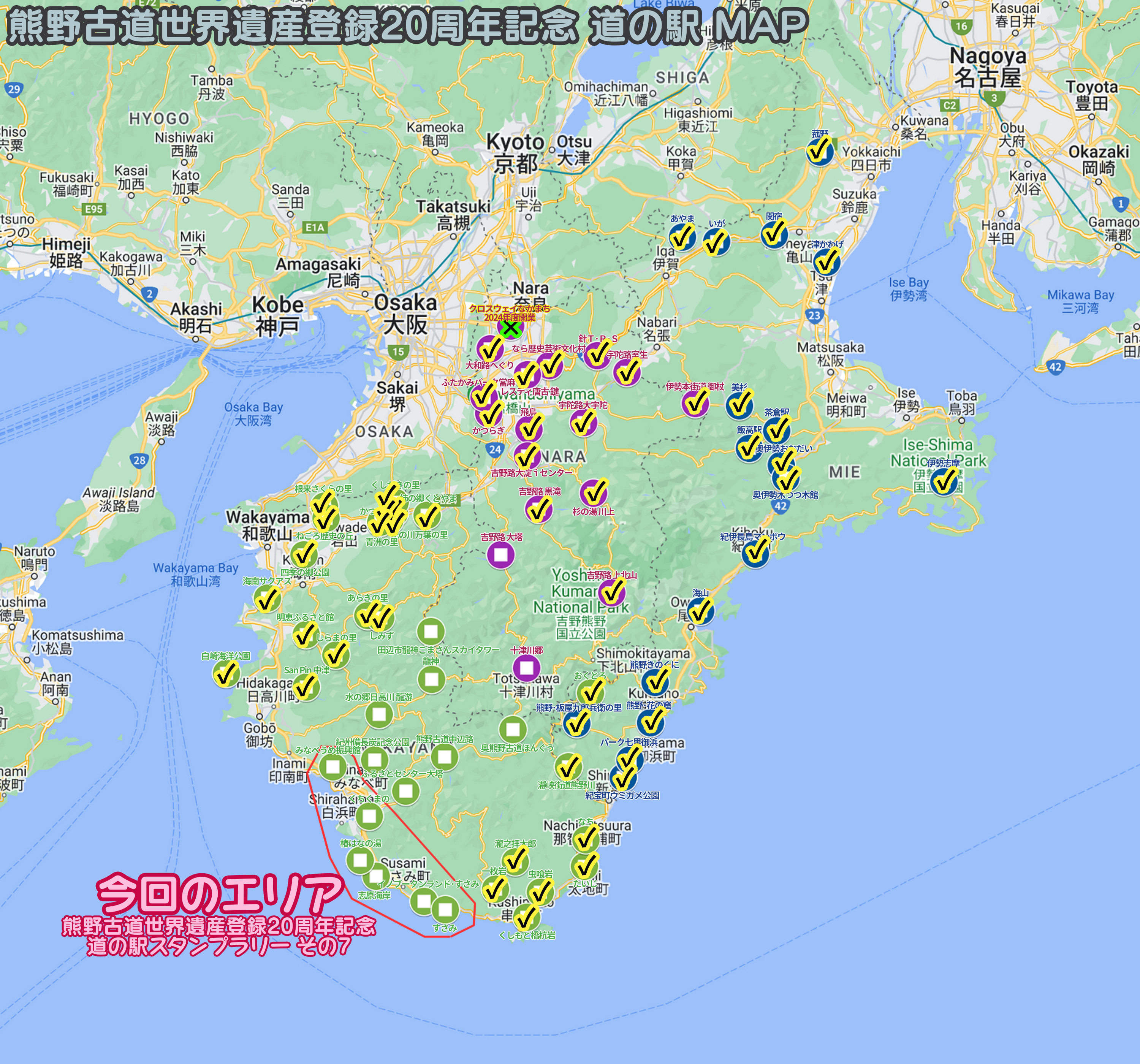1140x1064 pixels.
Task: Click the Osaka 大阪 city label
Action: point(405,314)
